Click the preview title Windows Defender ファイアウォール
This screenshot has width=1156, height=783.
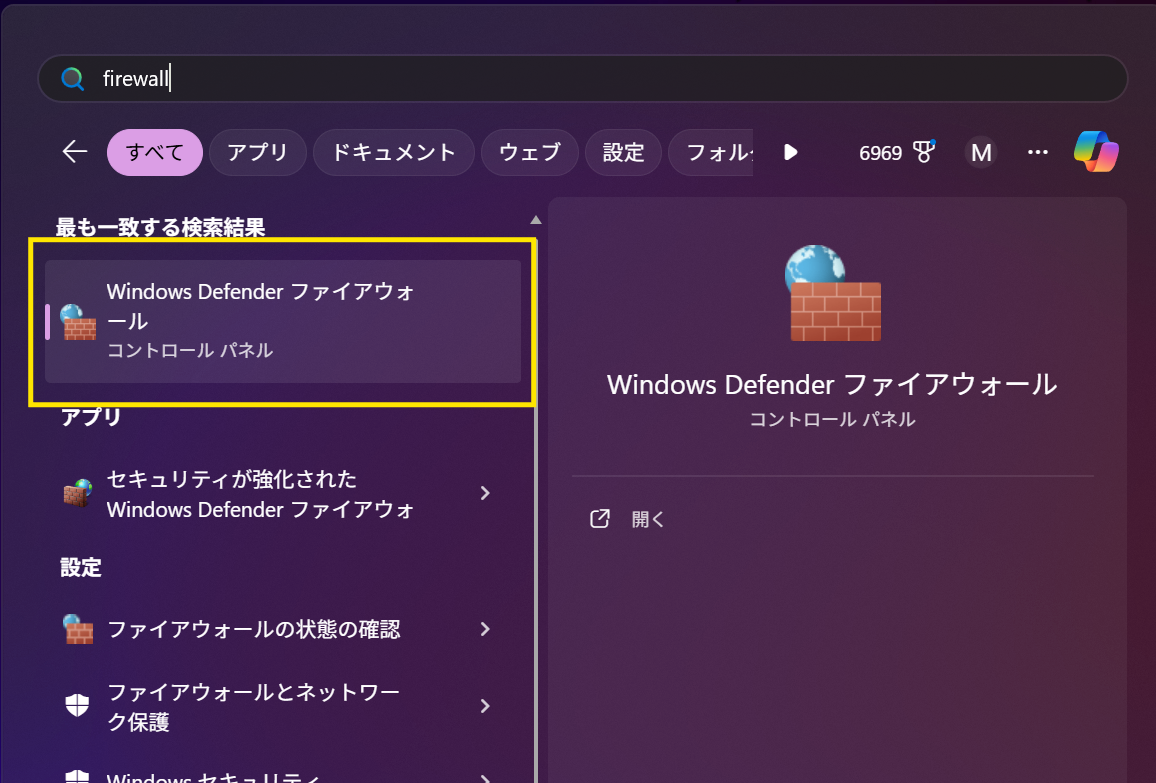[832, 385]
